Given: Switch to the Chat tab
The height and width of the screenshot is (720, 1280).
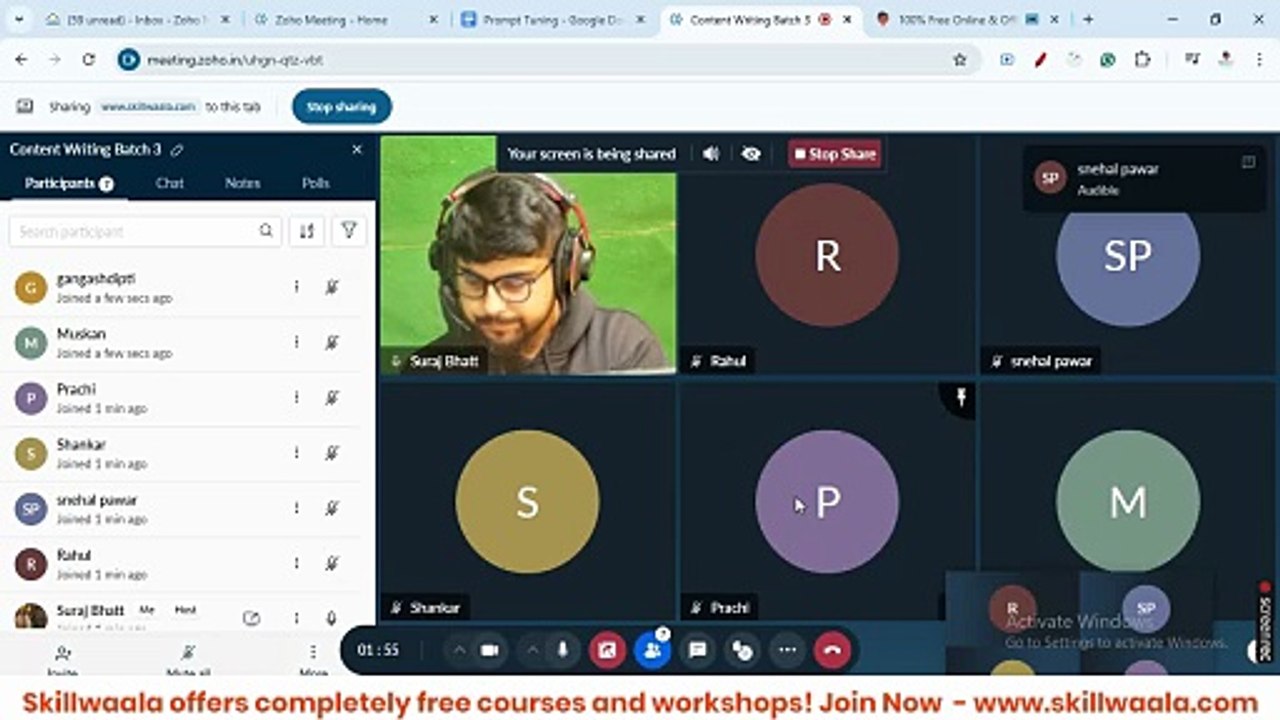Looking at the screenshot, I should coord(170,183).
